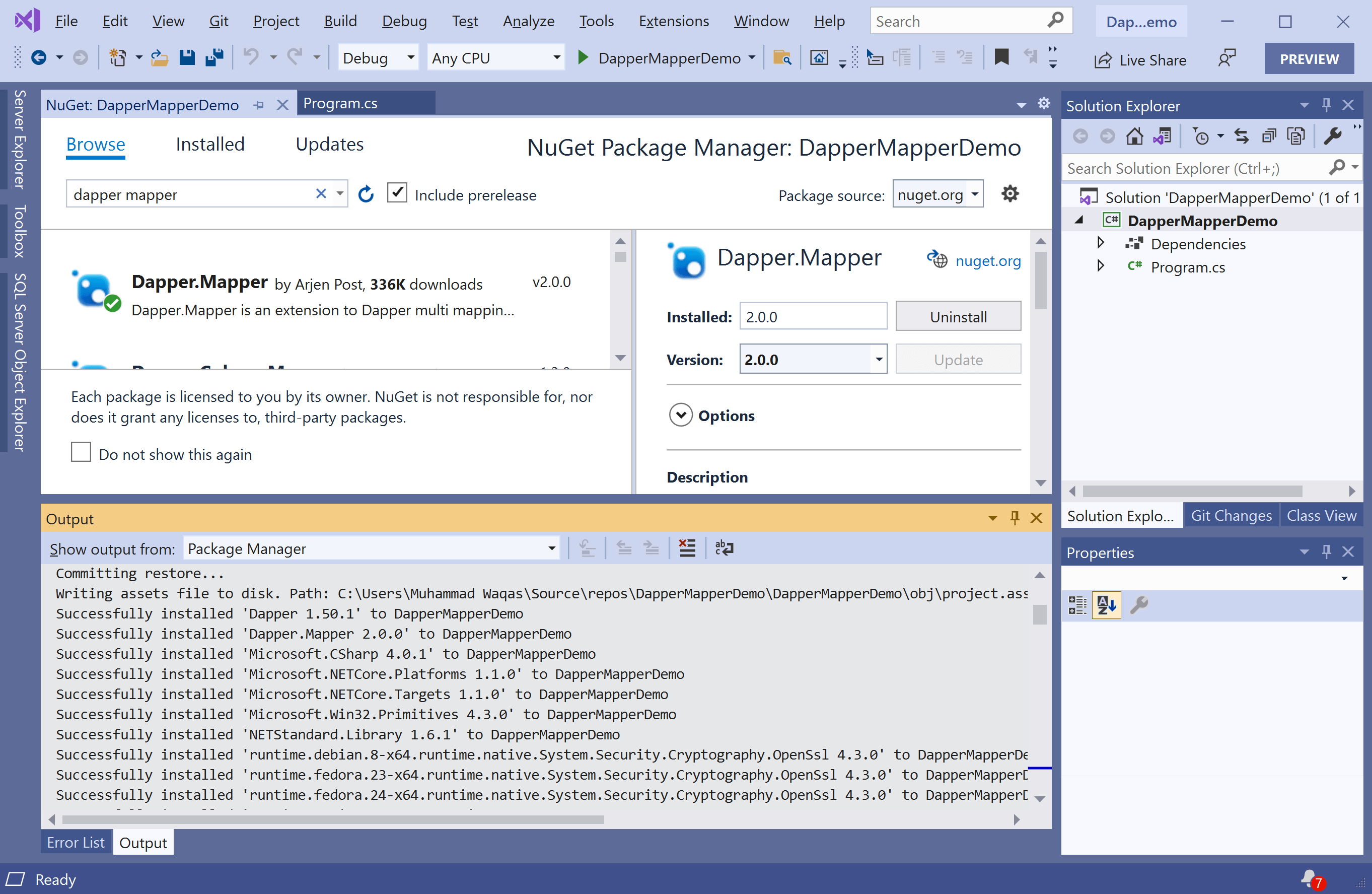Image resolution: width=1372 pixels, height=894 pixels.
Task: Clear all text in the Output window
Action: (x=687, y=548)
